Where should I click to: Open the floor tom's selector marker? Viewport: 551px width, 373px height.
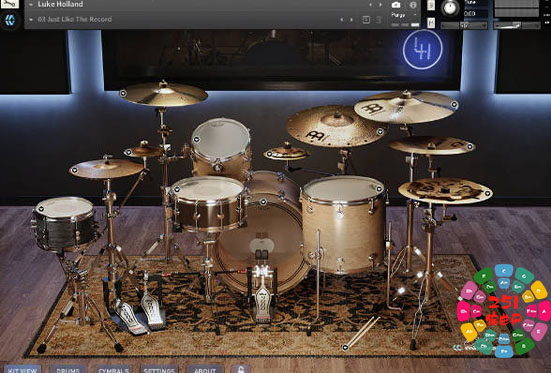point(379,189)
